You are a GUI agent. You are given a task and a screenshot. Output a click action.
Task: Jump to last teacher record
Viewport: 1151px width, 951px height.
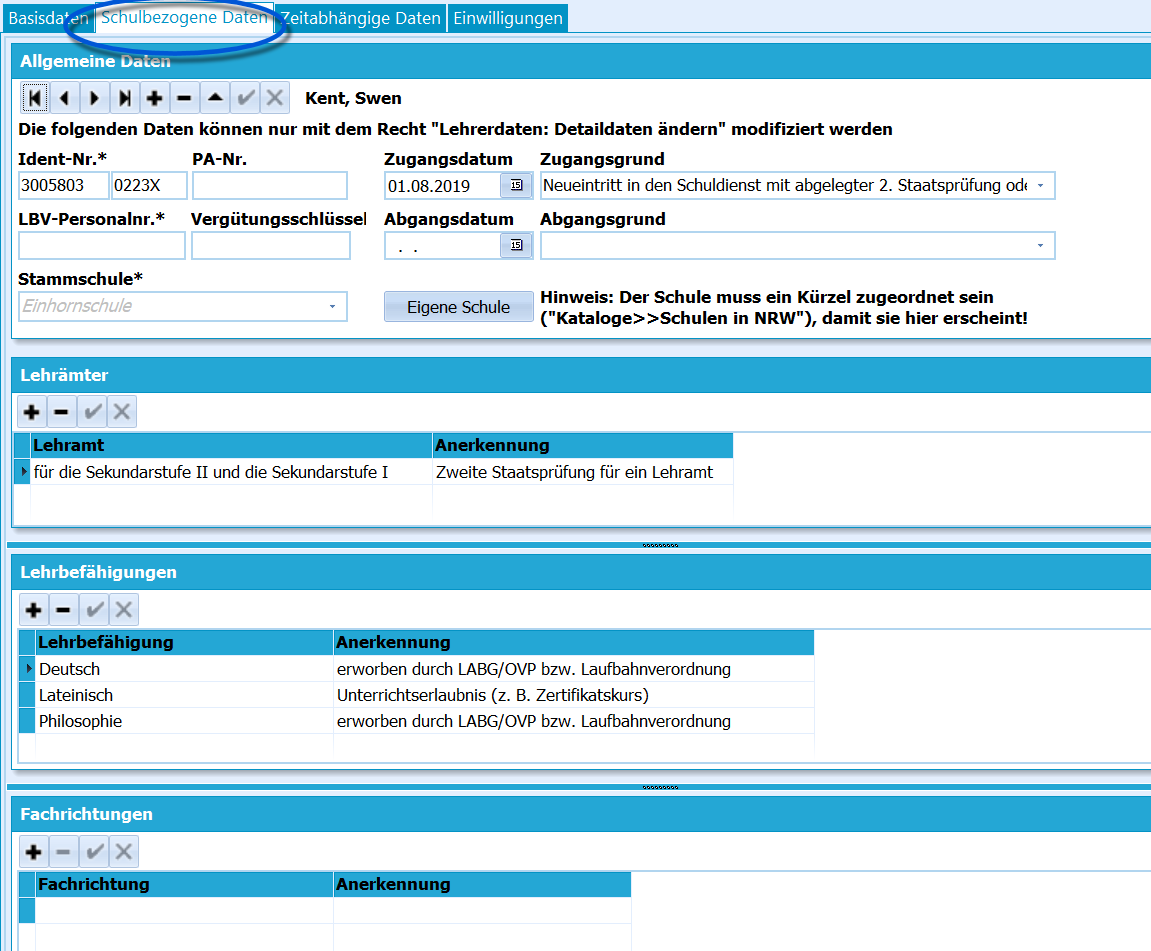pyautogui.click(x=125, y=98)
